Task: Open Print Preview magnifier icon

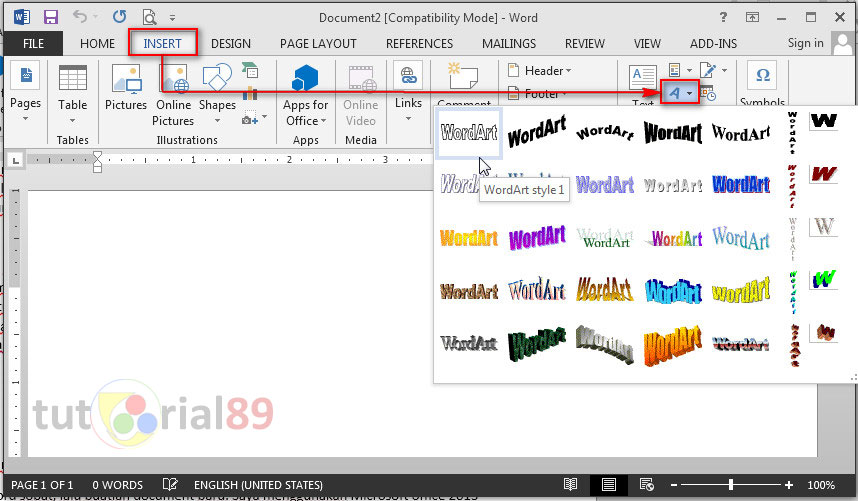Action: click(149, 18)
